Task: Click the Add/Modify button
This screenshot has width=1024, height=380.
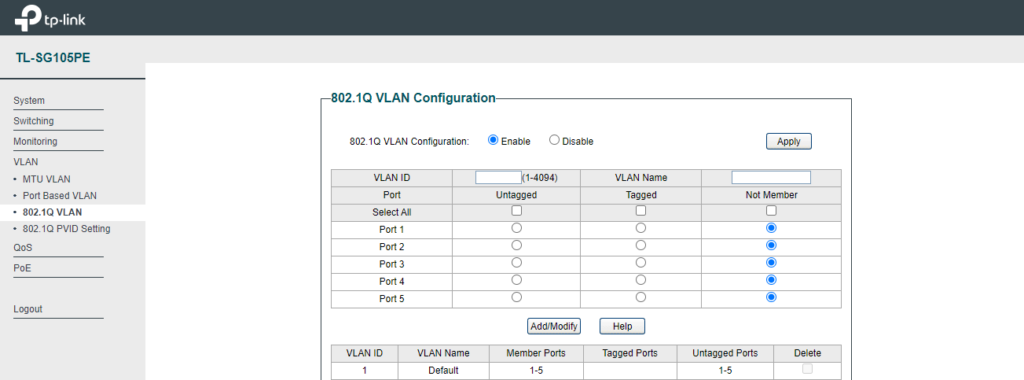Action: [554, 326]
